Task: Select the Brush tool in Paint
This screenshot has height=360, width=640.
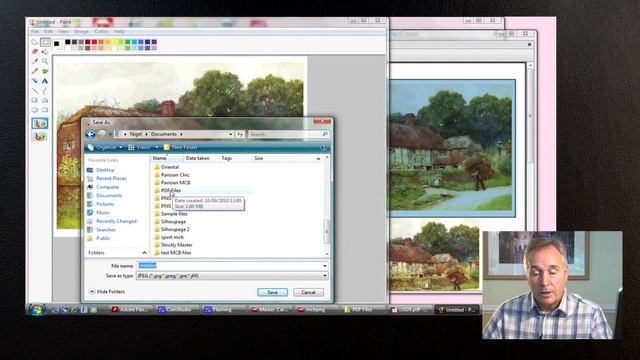Action: (x=45, y=71)
